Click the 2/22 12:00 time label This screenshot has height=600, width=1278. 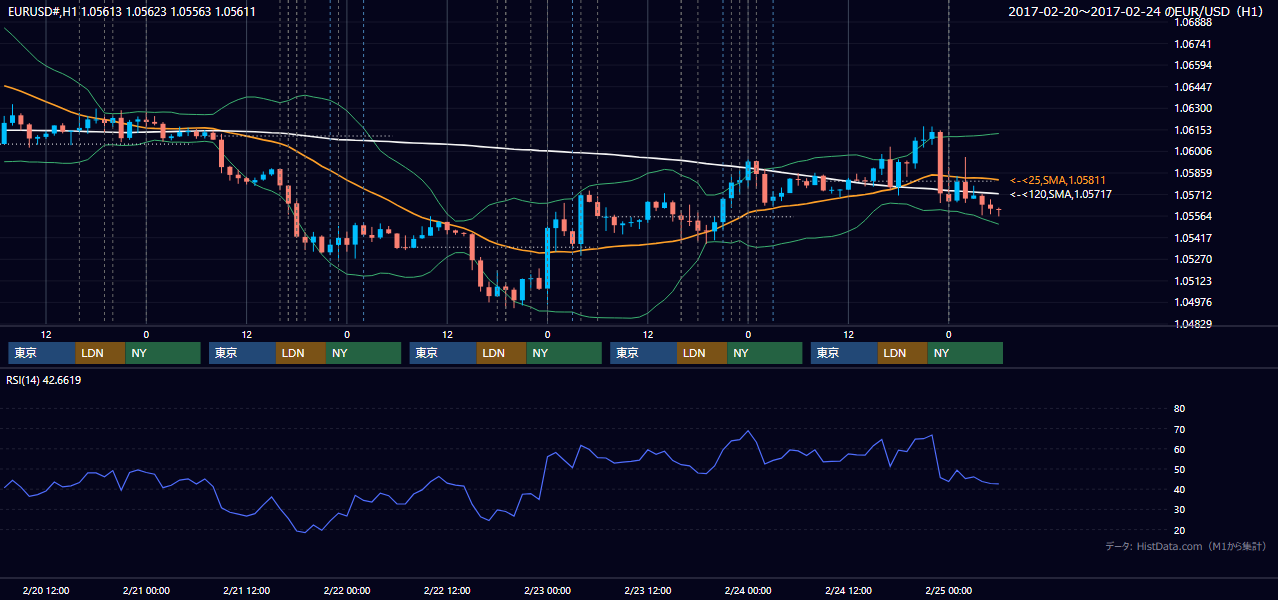pyautogui.click(x=448, y=590)
